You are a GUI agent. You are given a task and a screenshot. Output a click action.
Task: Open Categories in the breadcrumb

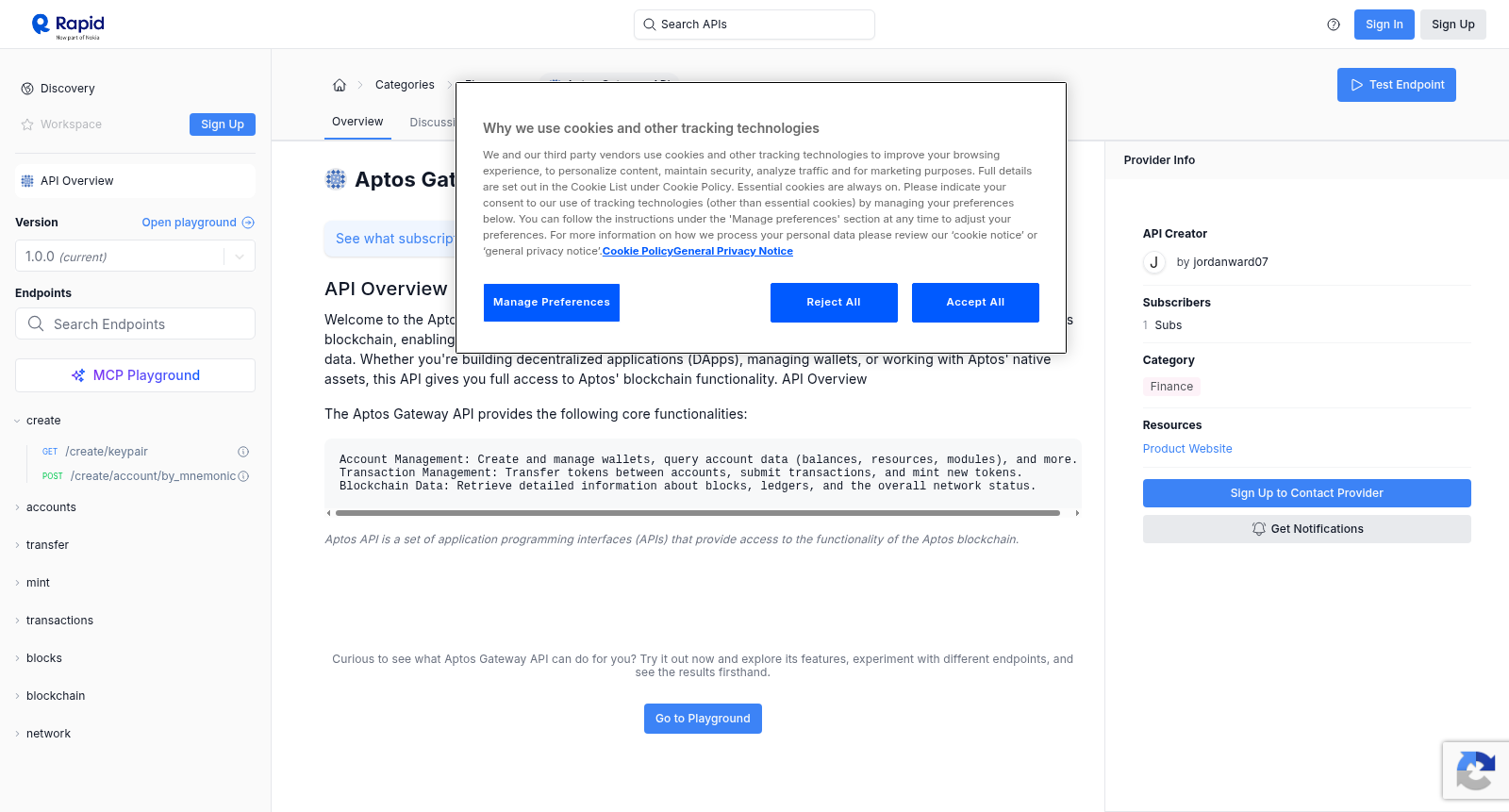coord(405,85)
